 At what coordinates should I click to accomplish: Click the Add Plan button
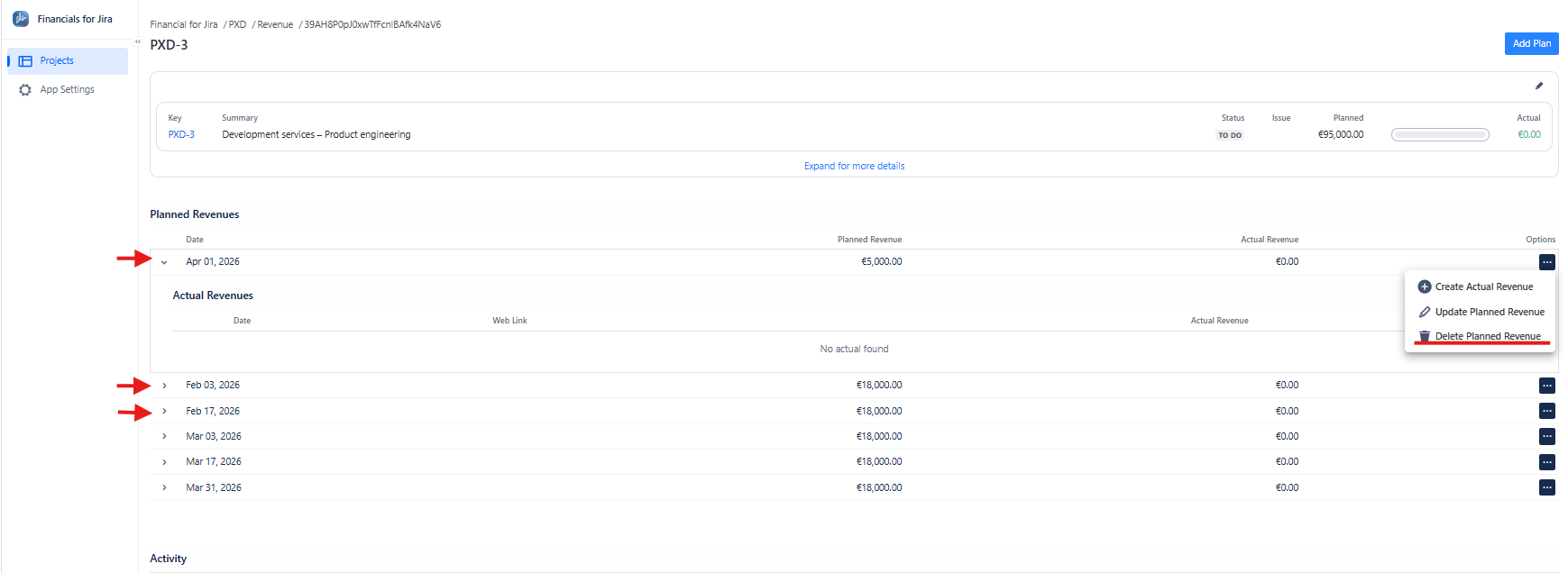[x=1531, y=43]
